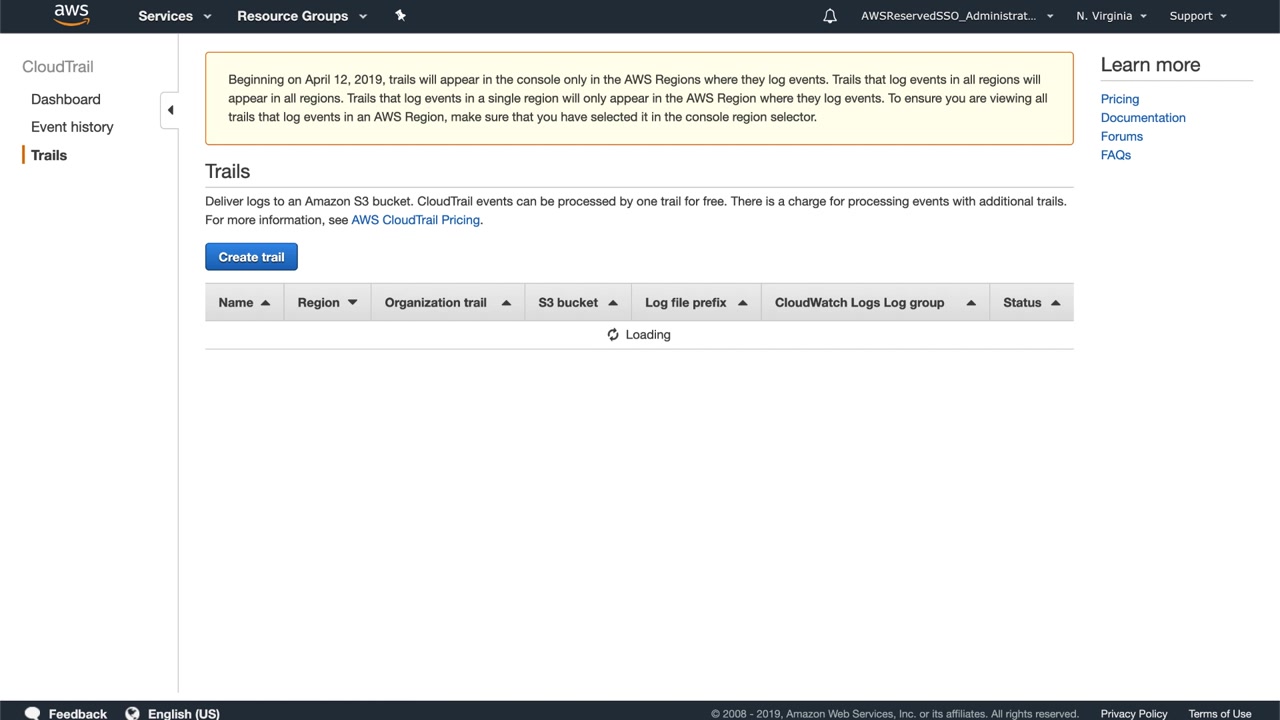Visit the Forums link
1280x720 pixels.
pos(1122,136)
